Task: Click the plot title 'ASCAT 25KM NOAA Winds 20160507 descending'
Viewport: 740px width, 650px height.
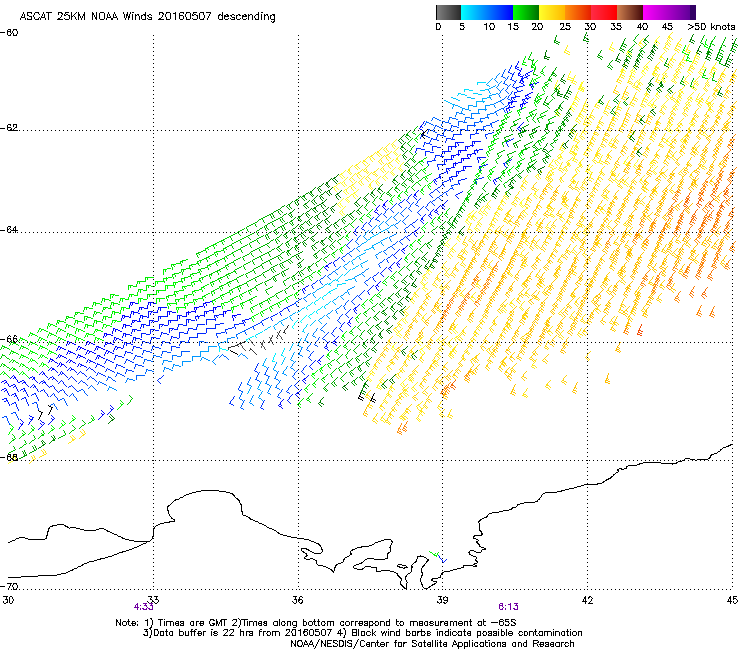Action: 147,16
